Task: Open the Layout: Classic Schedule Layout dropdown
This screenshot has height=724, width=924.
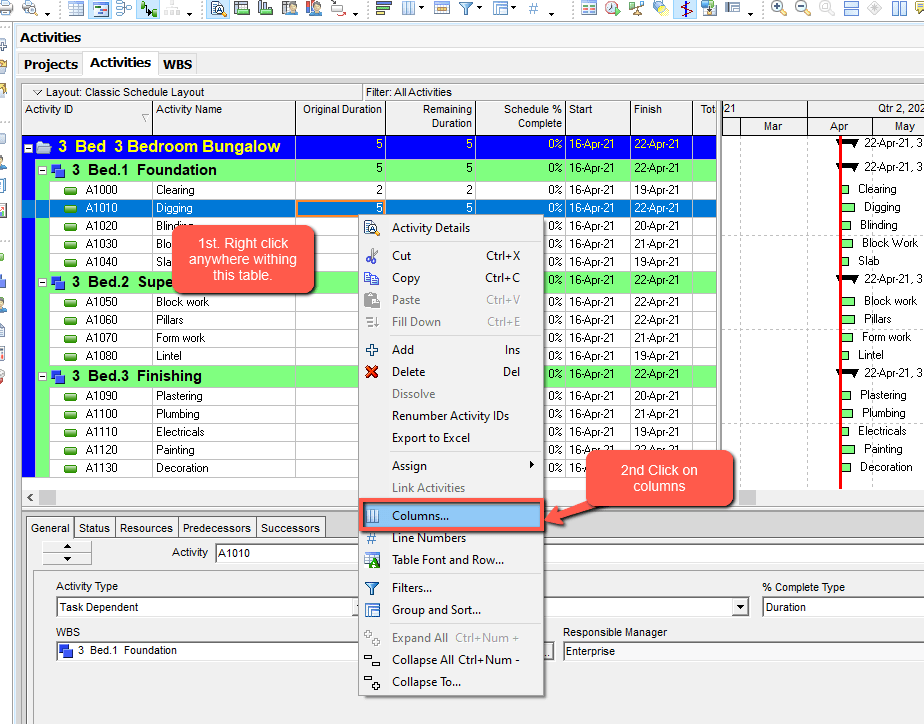Action: (x=38, y=92)
